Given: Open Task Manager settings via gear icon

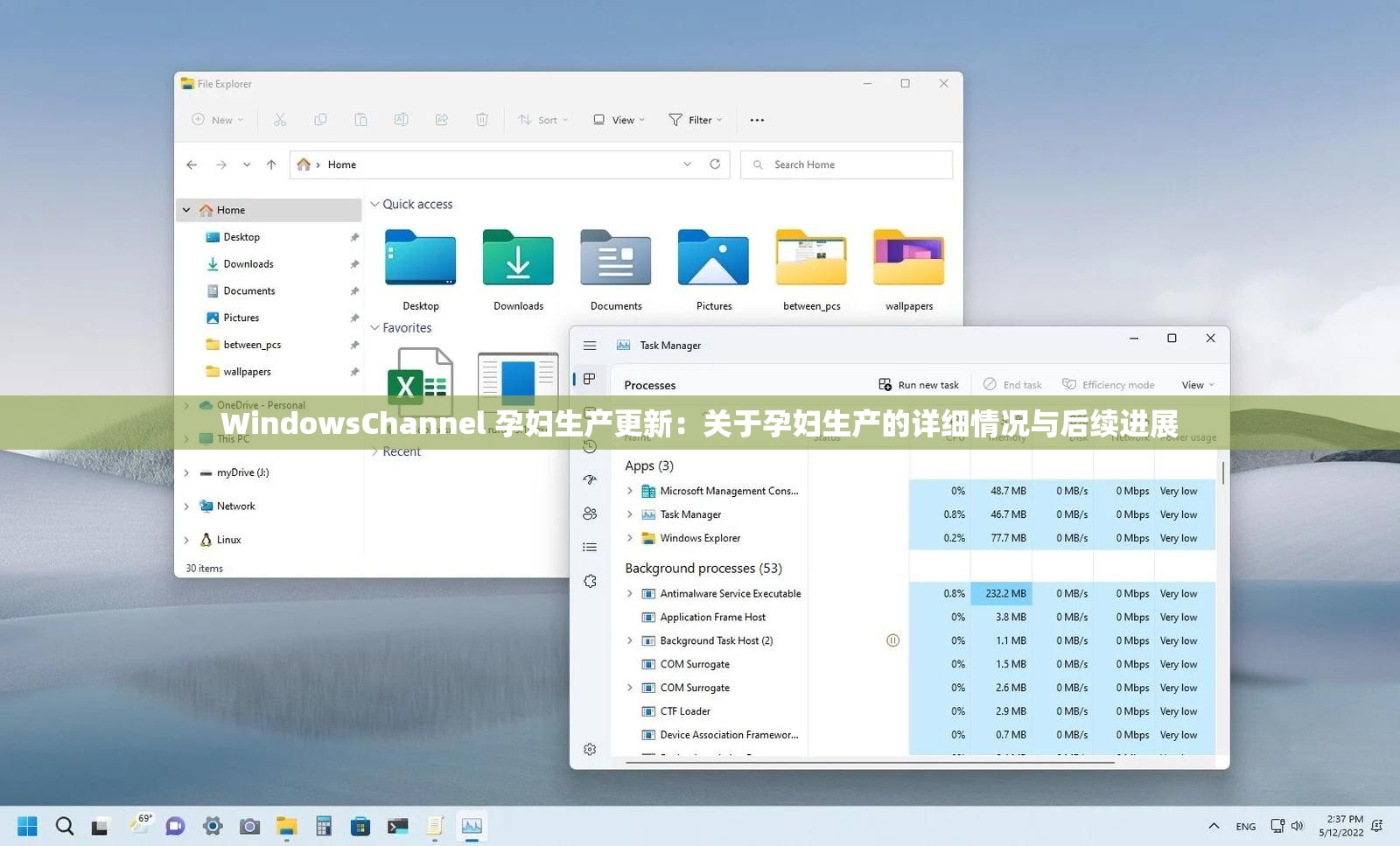Looking at the screenshot, I should point(590,749).
